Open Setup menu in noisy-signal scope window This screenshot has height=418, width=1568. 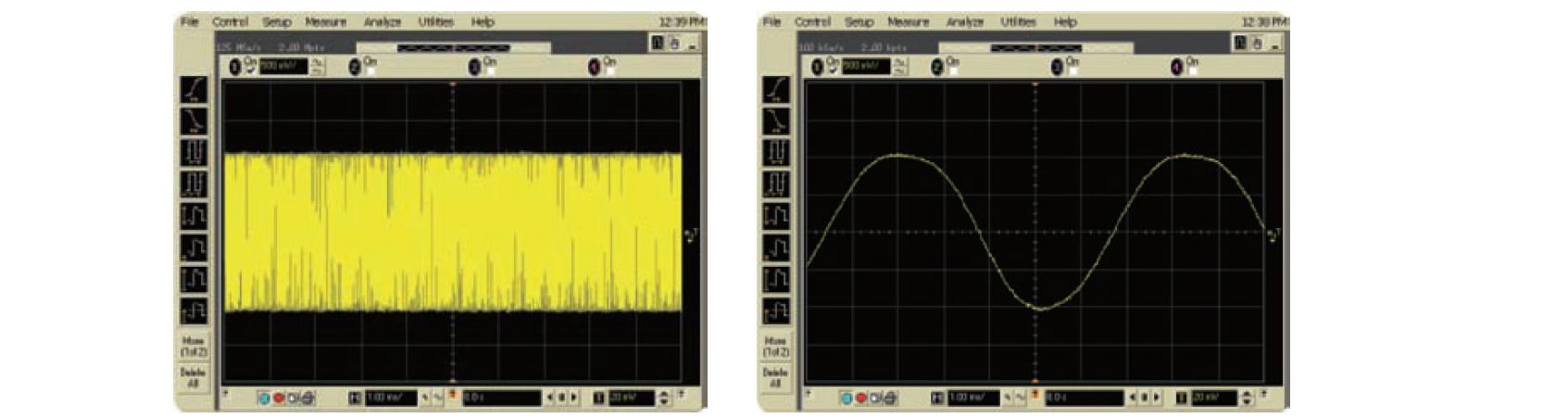pyautogui.click(x=276, y=21)
